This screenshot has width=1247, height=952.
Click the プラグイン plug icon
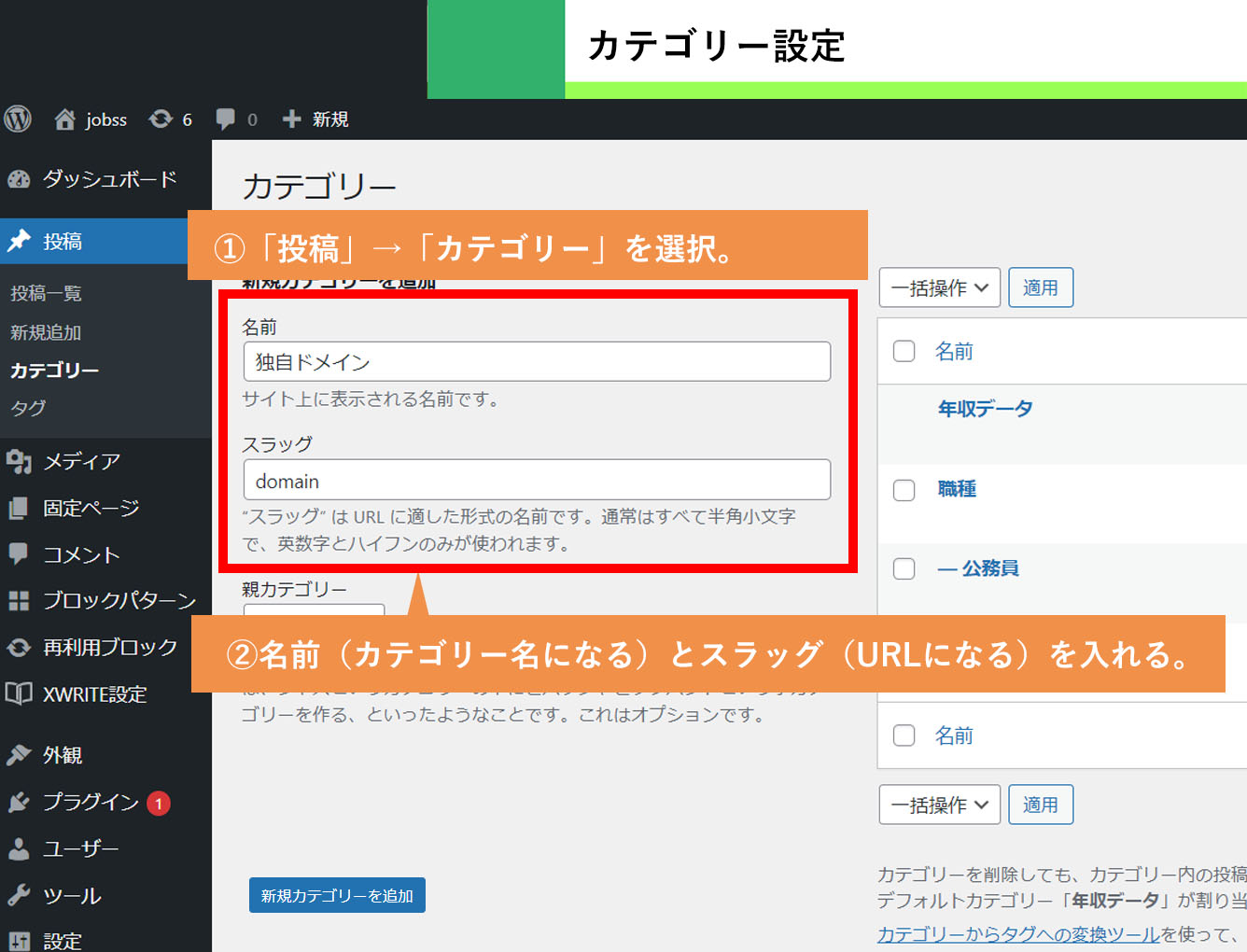click(x=19, y=802)
